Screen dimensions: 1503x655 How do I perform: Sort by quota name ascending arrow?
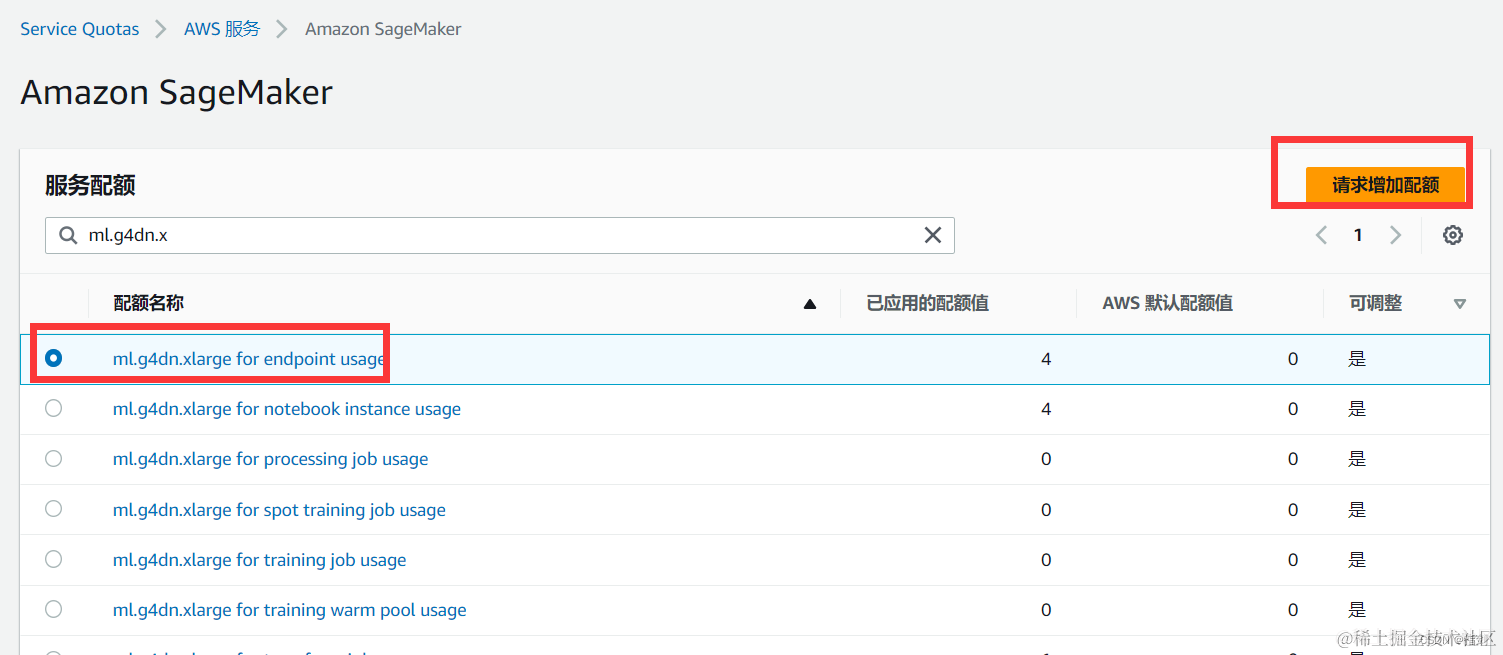point(810,304)
